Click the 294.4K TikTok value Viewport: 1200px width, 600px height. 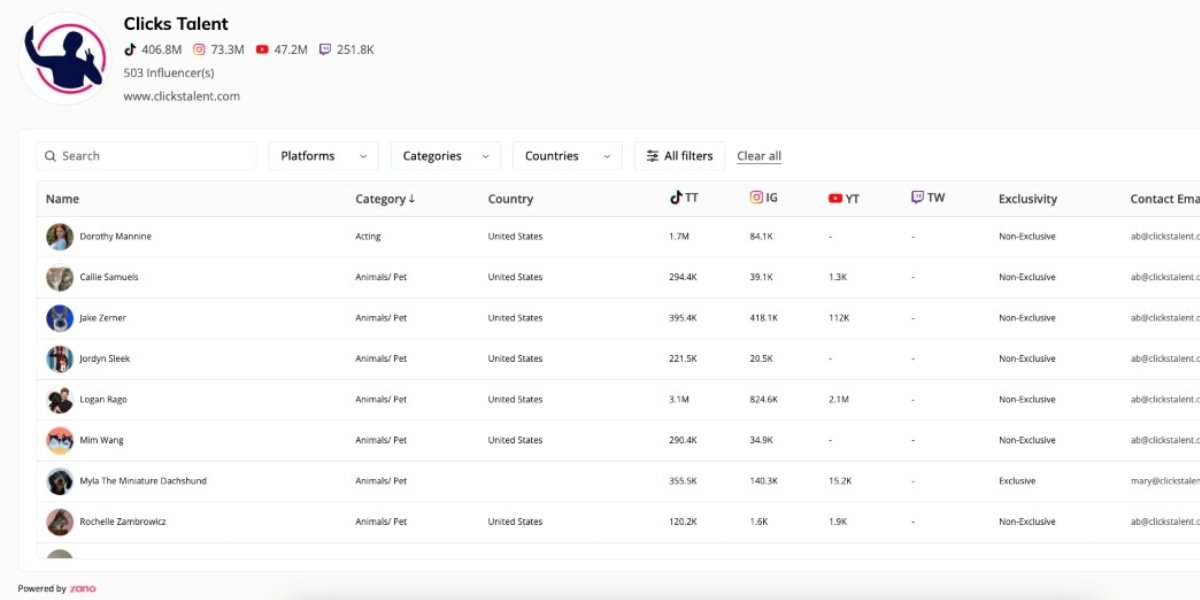point(683,278)
